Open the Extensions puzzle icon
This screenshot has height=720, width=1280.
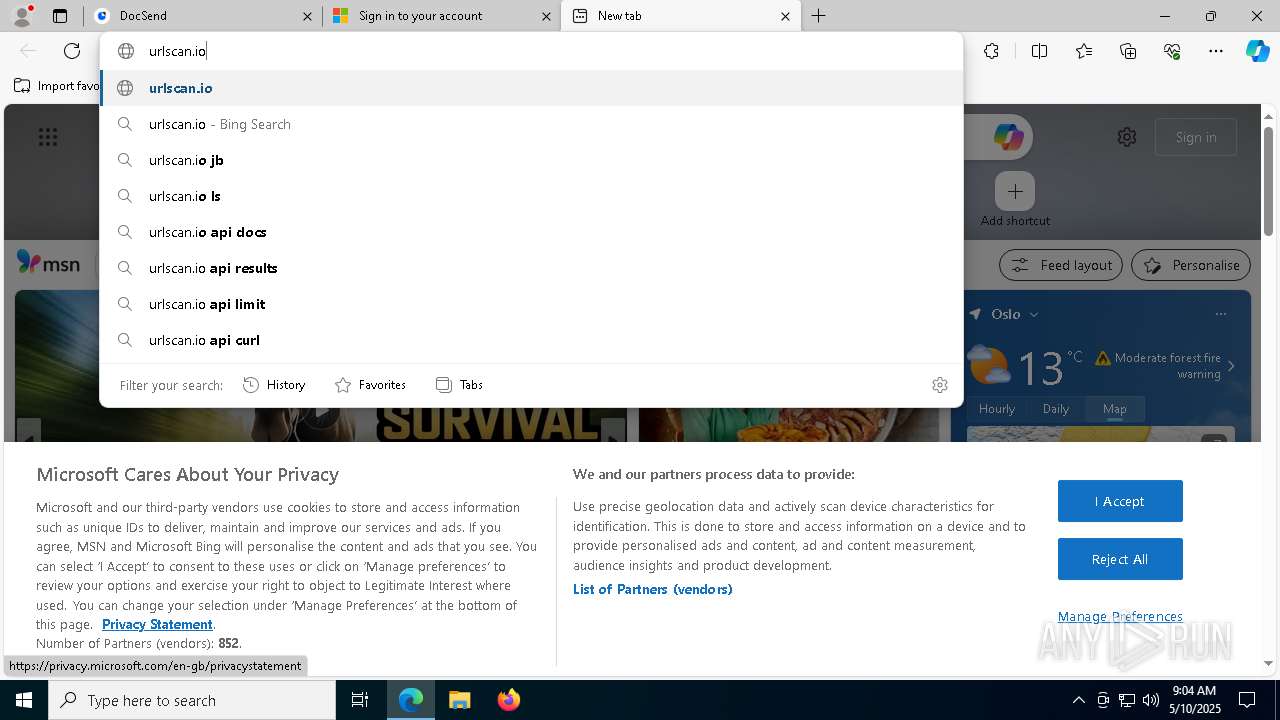click(991, 51)
